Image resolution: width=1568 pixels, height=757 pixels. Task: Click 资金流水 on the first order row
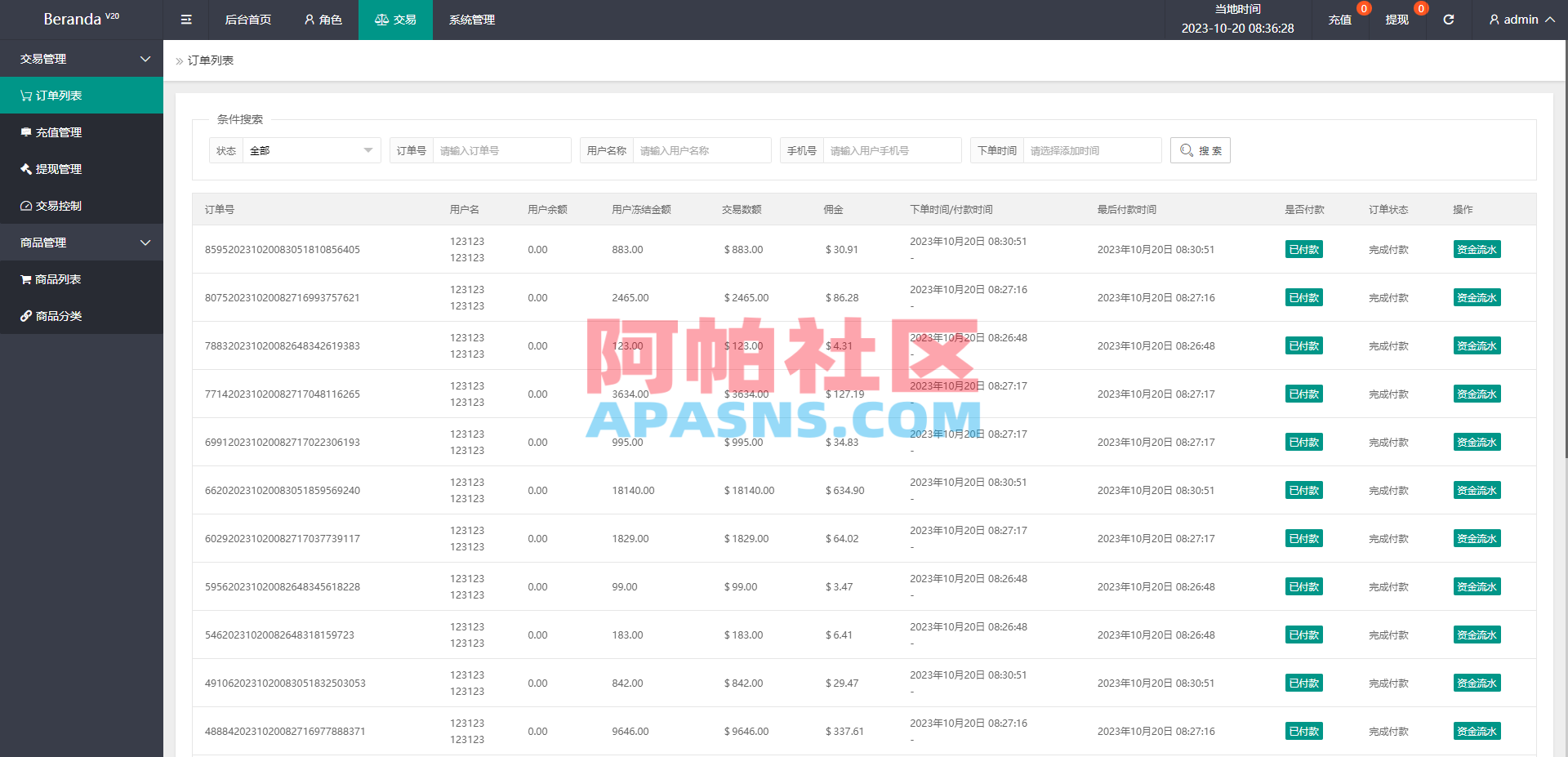click(1476, 249)
